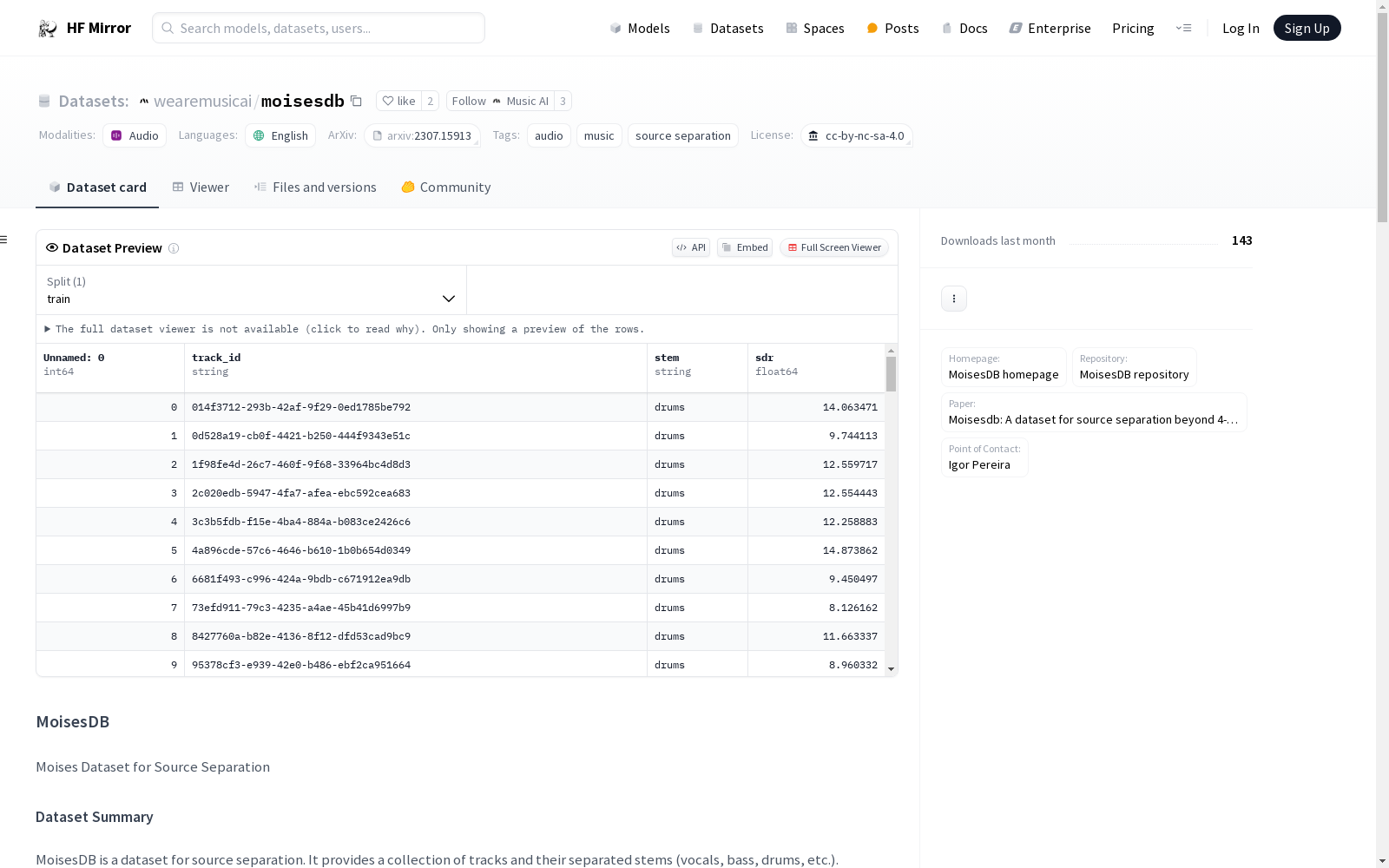
Task: Open the API button in preview
Action: (x=691, y=247)
